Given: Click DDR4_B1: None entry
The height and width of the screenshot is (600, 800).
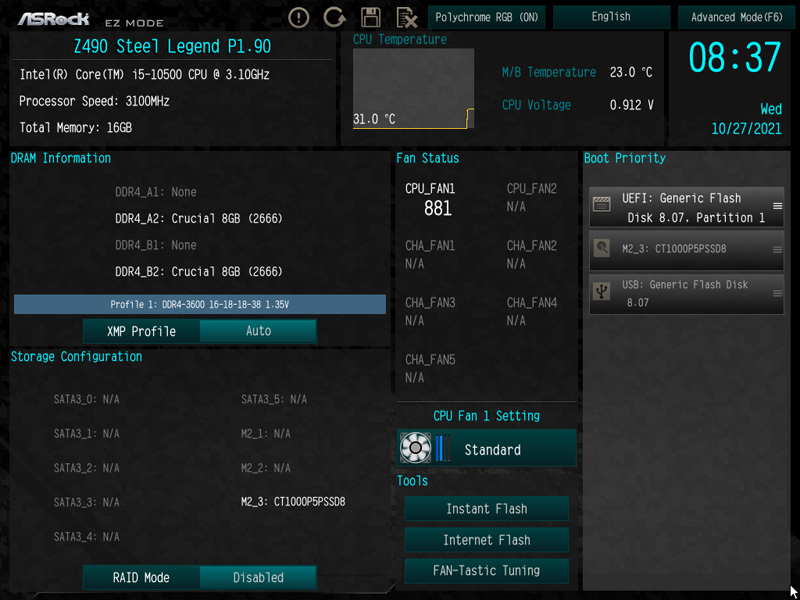Looking at the screenshot, I should 156,245.
